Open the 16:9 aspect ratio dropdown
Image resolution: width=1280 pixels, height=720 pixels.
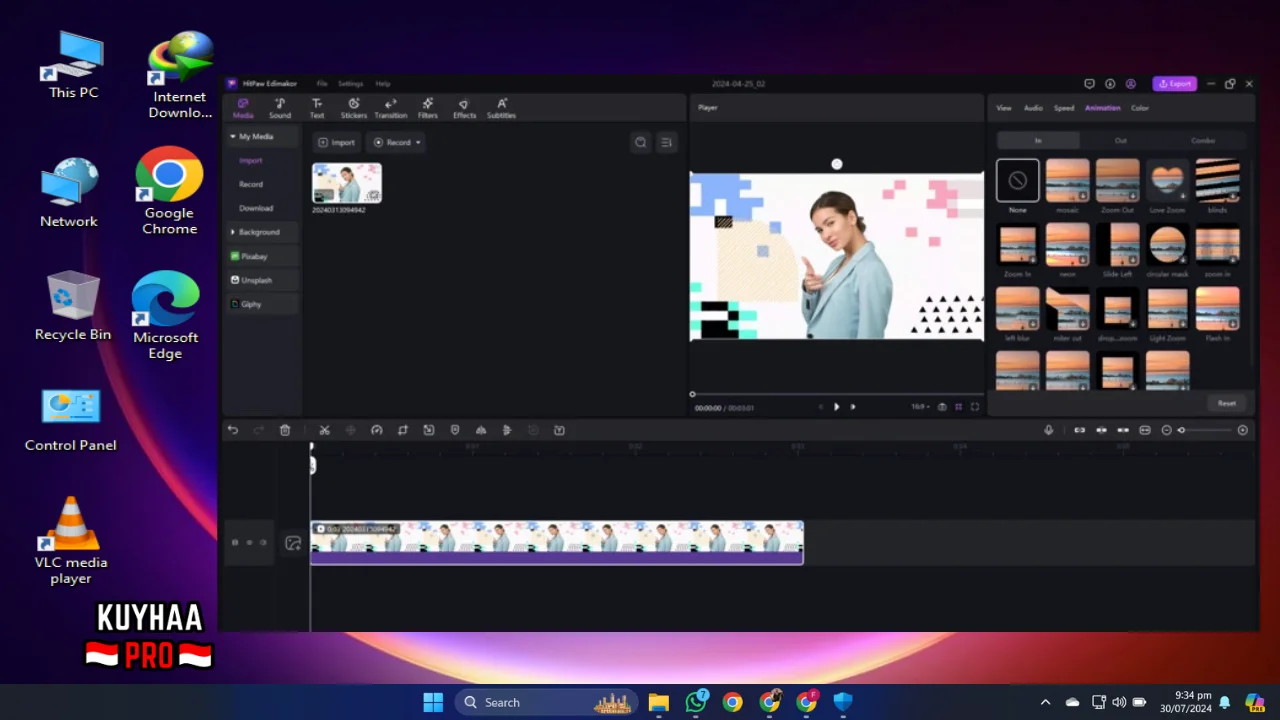pos(920,407)
